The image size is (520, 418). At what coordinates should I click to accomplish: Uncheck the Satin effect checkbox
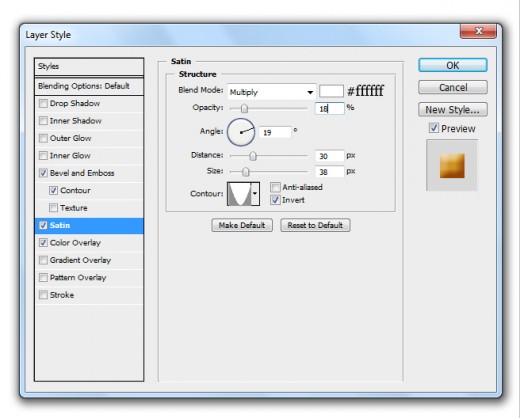(x=43, y=225)
